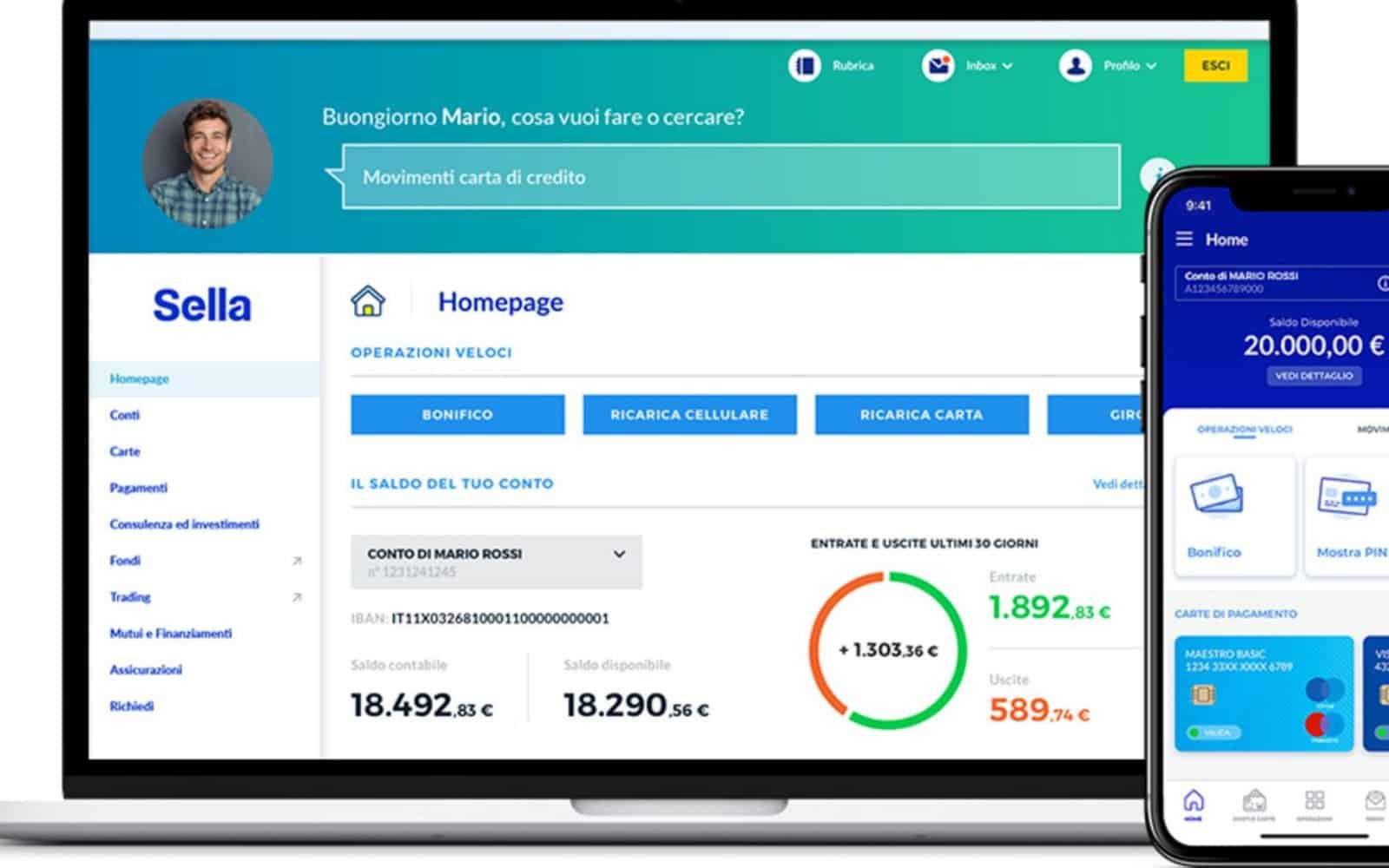This screenshot has height=868, width=1389.
Task: Click the Uscite amount 589,74 €
Action: (x=1039, y=711)
